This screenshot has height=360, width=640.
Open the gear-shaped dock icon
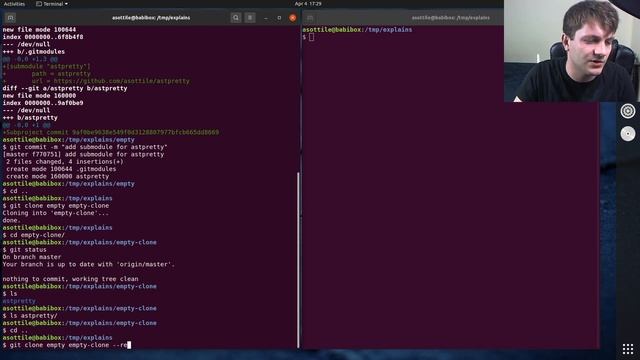pyautogui.click(x=628, y=111)
